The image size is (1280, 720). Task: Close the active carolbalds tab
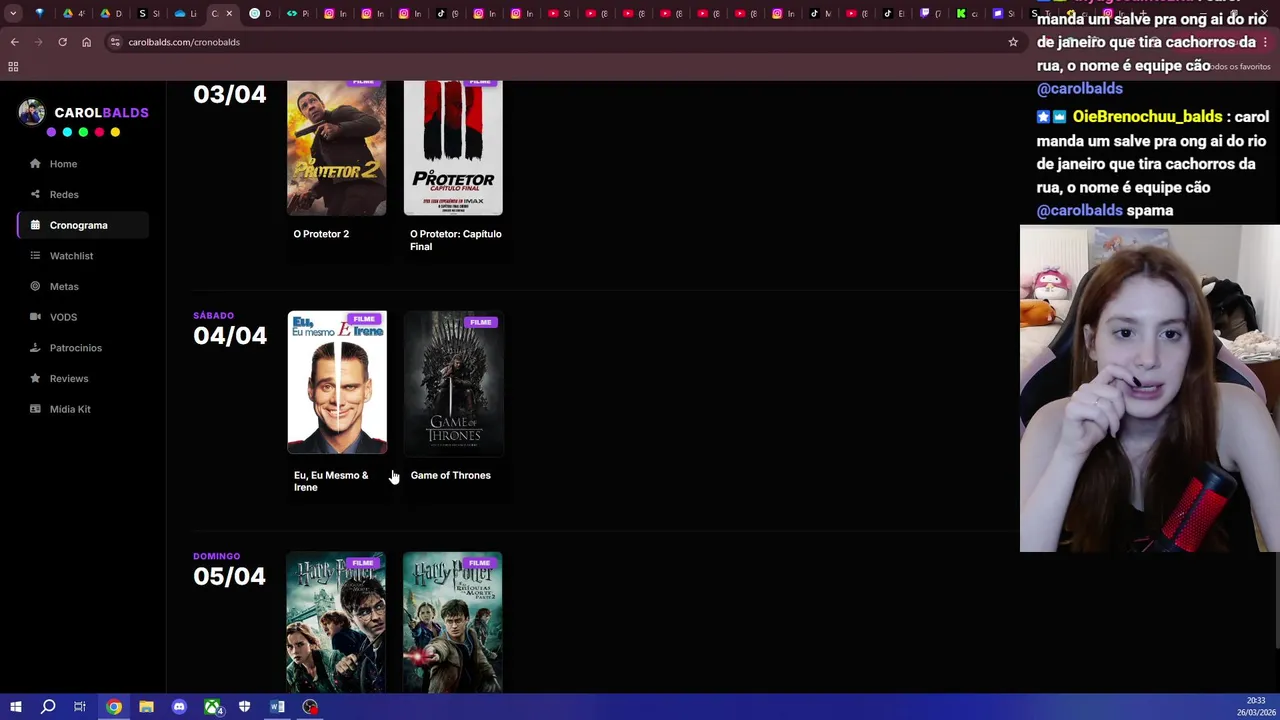(229, 14)
